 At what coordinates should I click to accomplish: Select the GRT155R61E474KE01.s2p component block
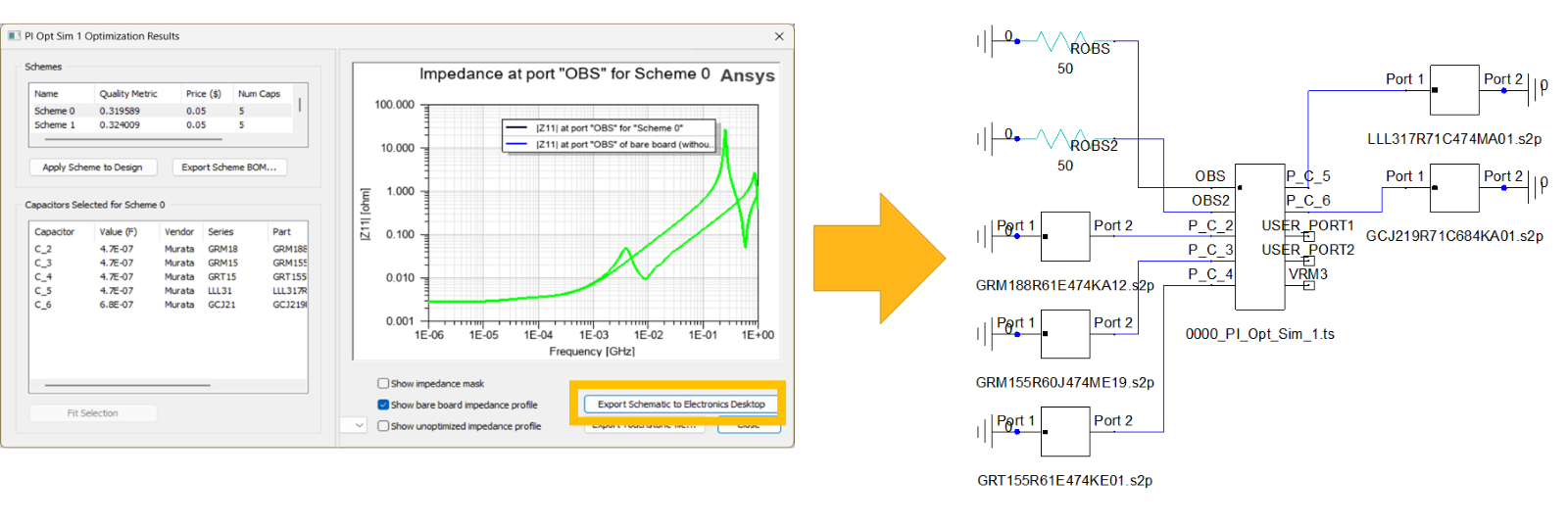[1065, 432]
